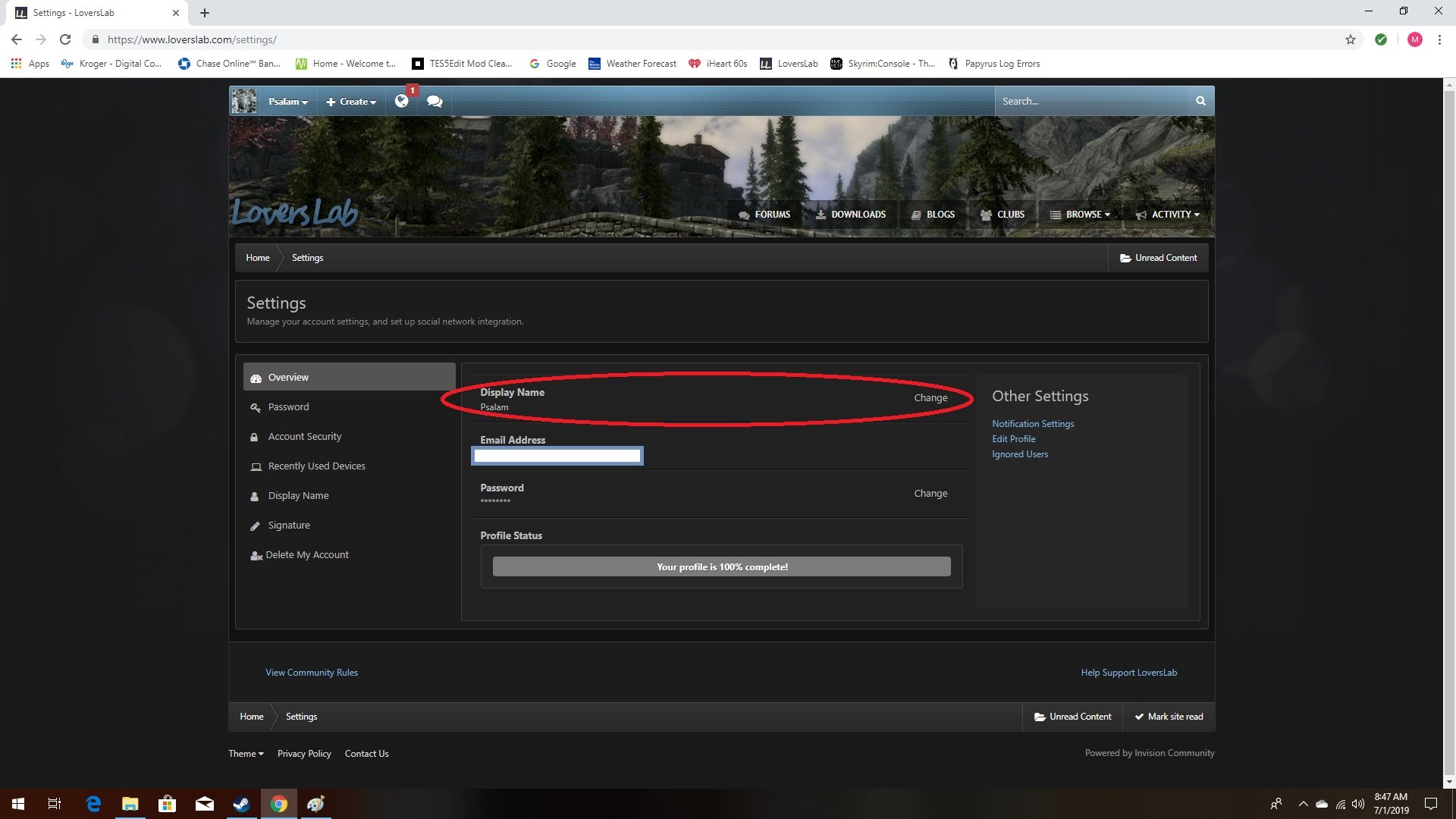Expand the Psalam user dropdown
The width and height of the screenshot is (1456, 819).
pyautogui.click(x=288, y=102)
